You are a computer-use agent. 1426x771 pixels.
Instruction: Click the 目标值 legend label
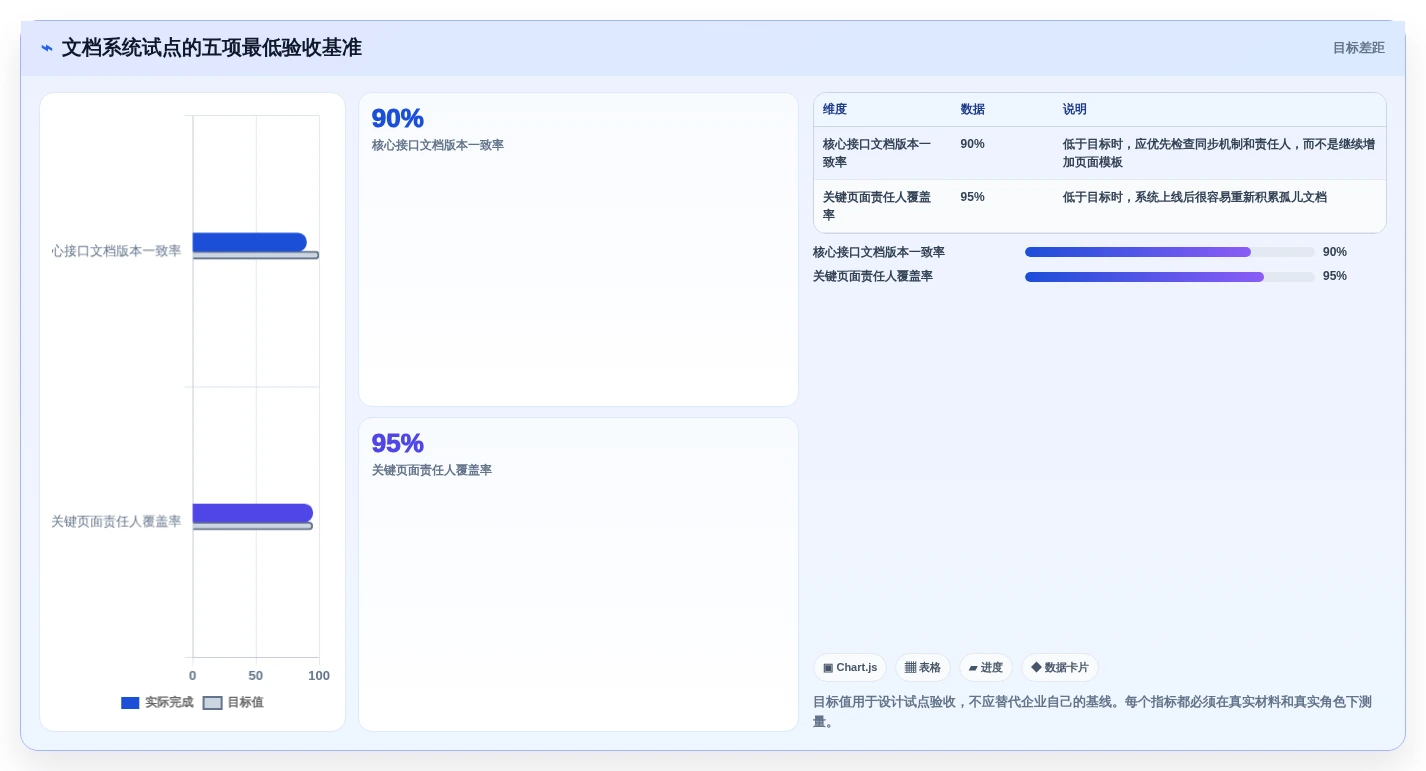pos(245,703)
